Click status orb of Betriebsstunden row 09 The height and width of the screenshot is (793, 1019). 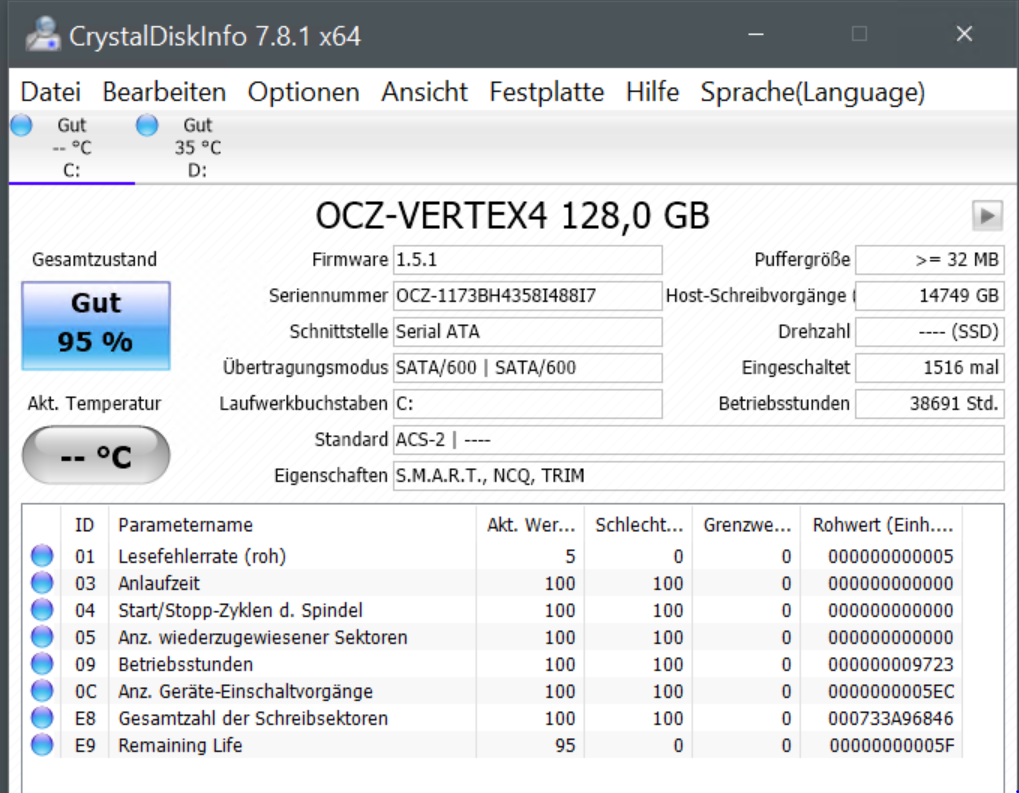(42, 664)
